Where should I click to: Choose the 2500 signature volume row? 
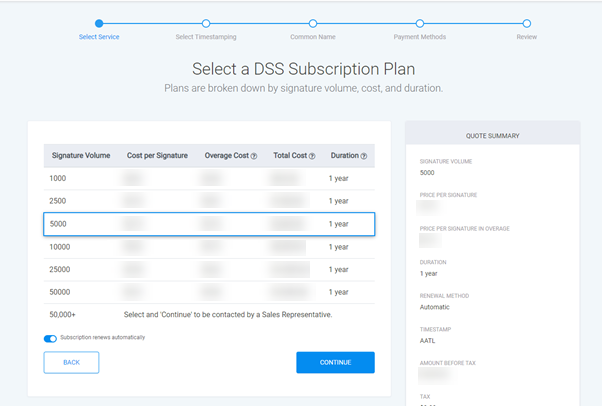pos(209,201)
